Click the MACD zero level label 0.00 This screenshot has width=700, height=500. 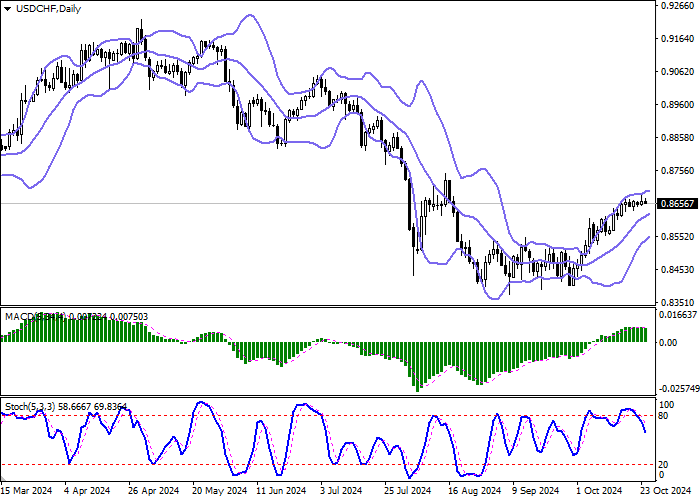click(x=668, y=343)
